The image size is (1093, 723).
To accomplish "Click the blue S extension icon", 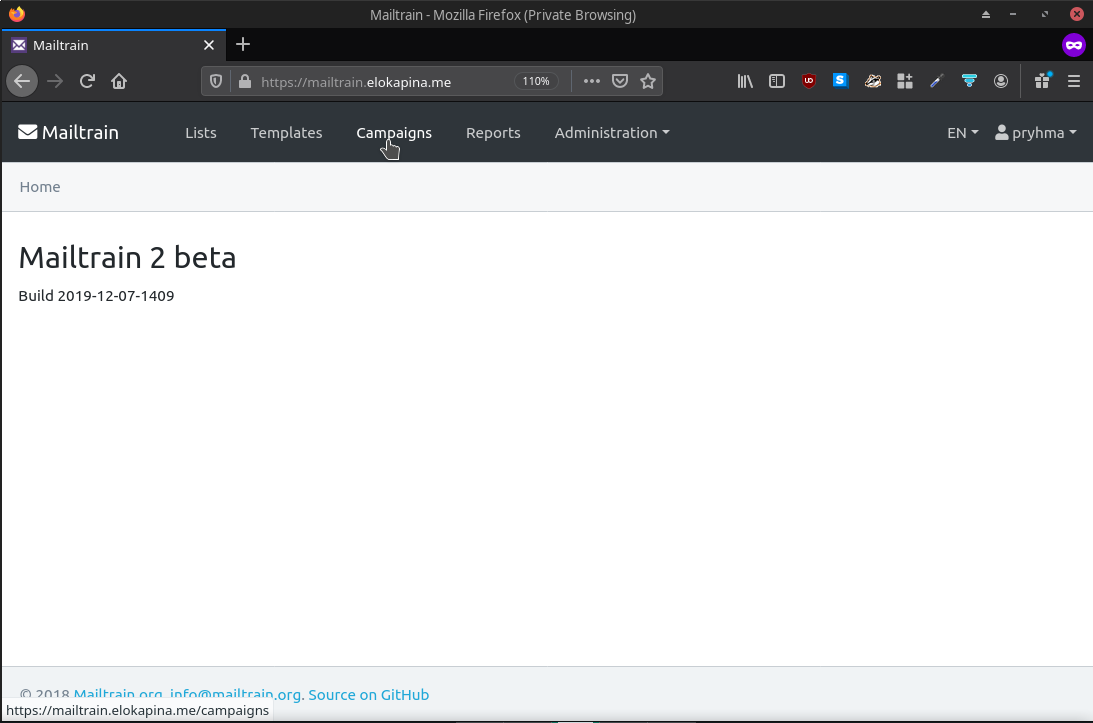I will [x=841, y=81].
